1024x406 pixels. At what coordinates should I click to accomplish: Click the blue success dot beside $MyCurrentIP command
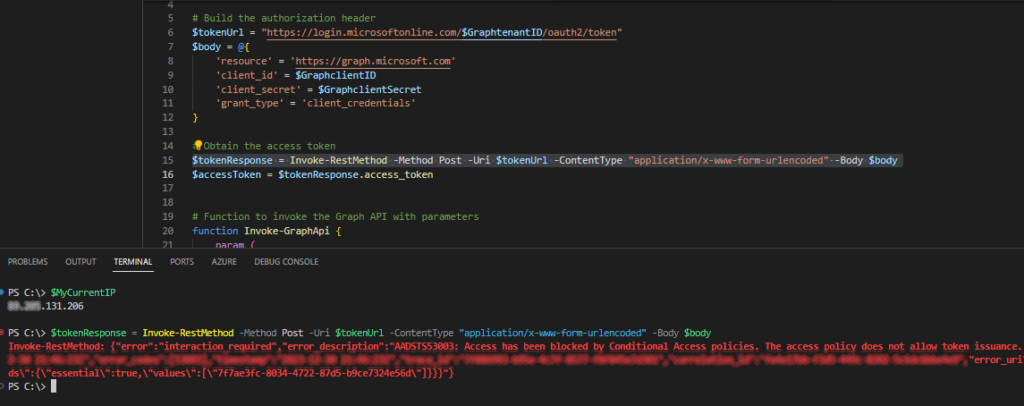coord(3,292)
